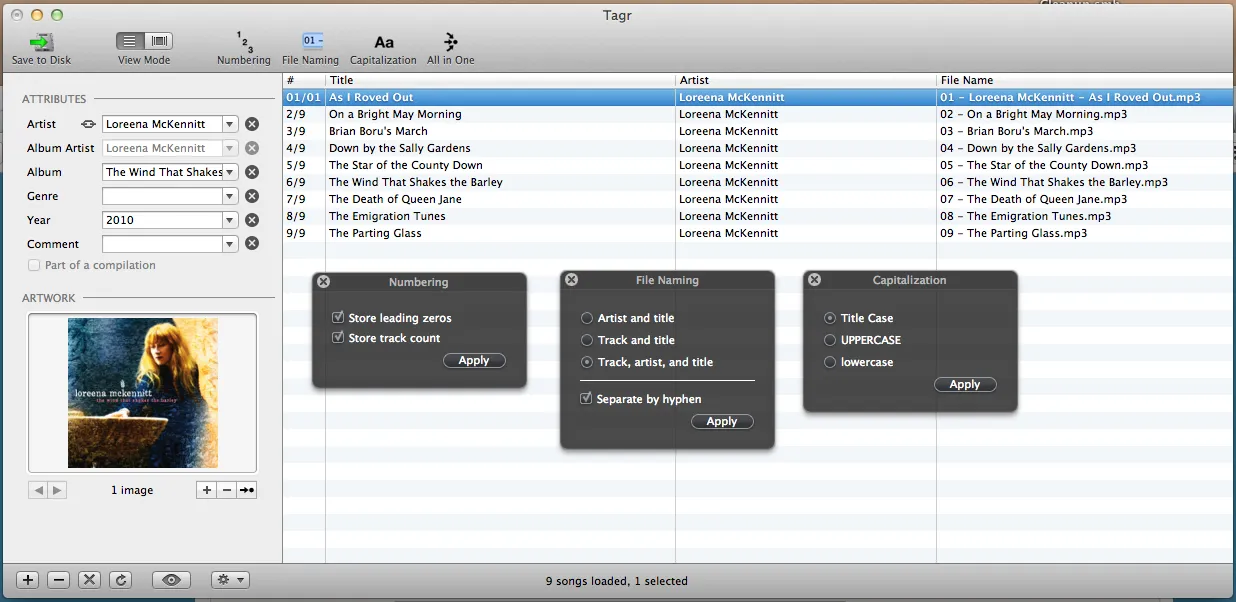Viewport: 1236px width, 602px height.
Task: Open the Genre dropdown
Action: [229, 196]
